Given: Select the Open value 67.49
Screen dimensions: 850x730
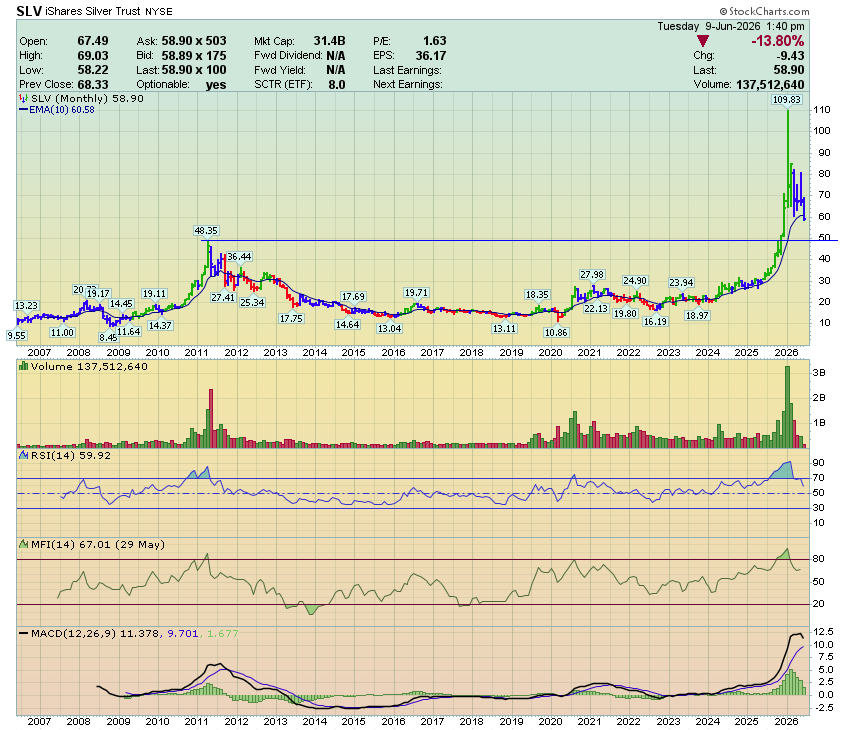Looking at the screenshot, I should pyautogui.click(x=93, y=41).
